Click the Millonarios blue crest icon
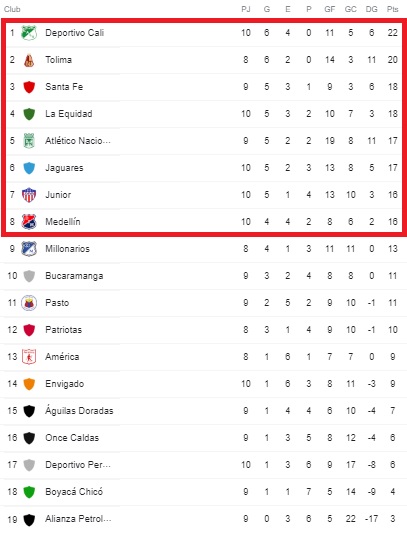The image size is (407, 533). point(29,249)
